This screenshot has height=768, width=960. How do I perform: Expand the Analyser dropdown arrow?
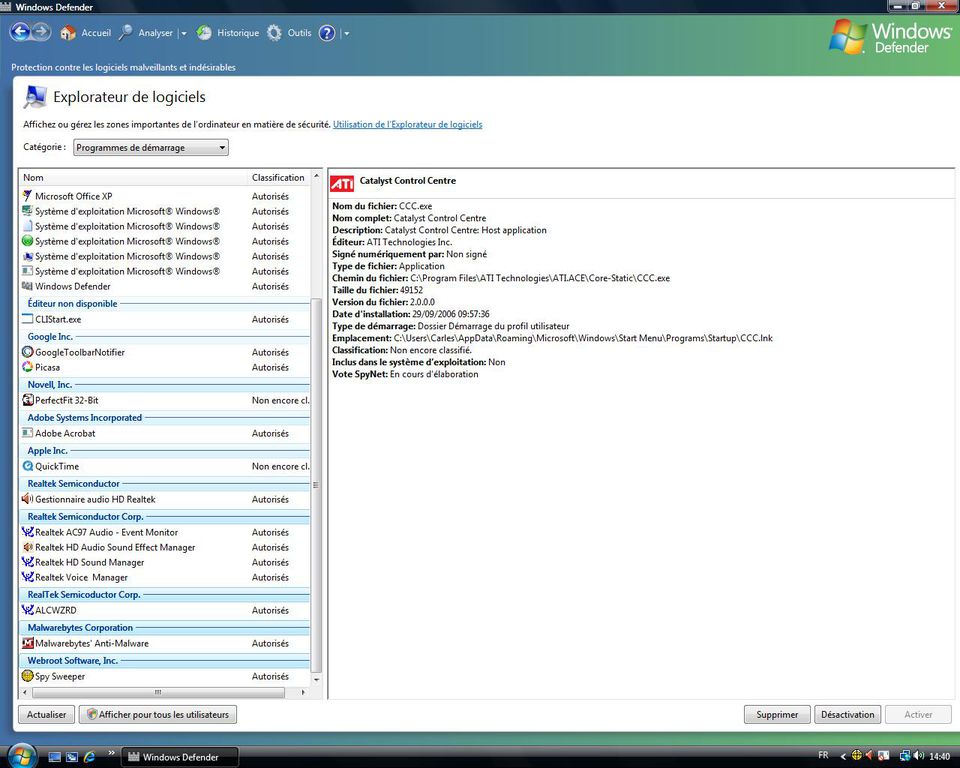(184, 33)
